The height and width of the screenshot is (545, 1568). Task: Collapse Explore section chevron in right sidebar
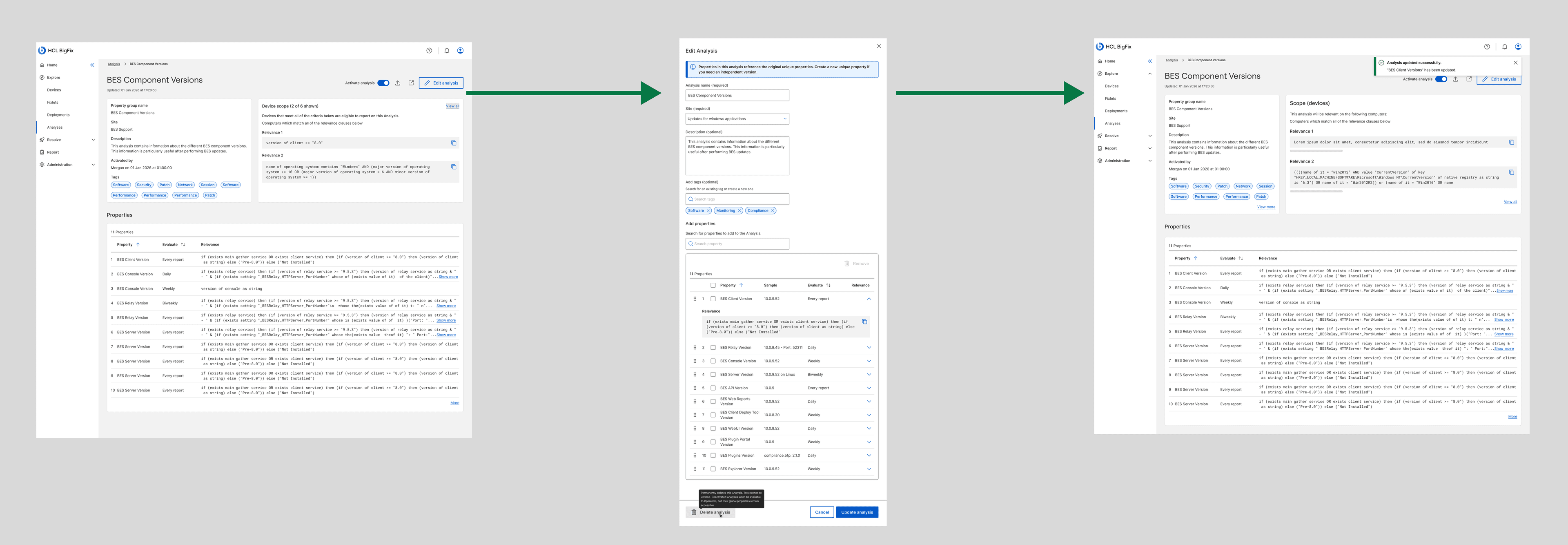click(x=1150, y=74)
